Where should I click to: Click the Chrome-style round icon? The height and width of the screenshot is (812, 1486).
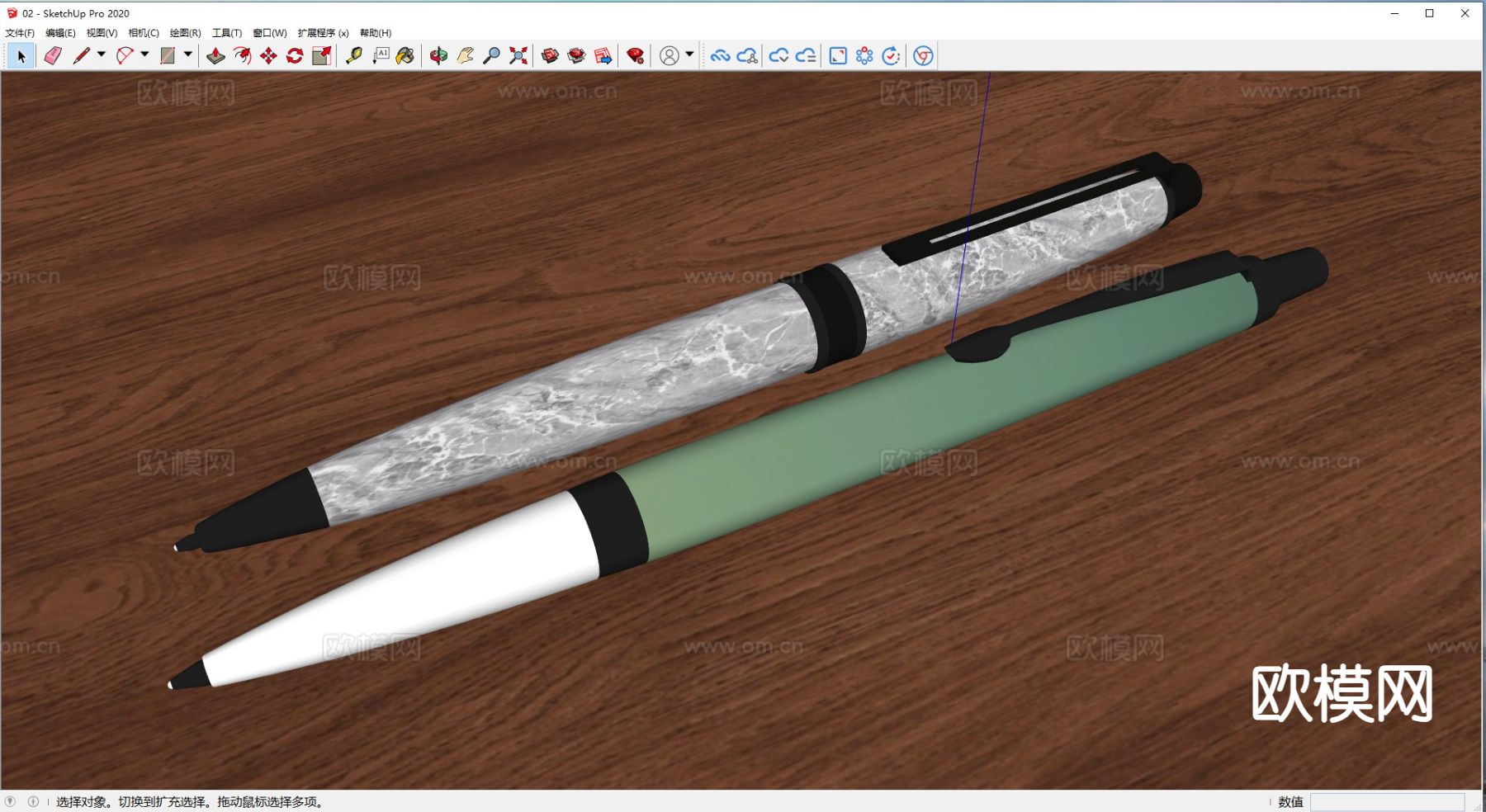(x=923, y=56)
